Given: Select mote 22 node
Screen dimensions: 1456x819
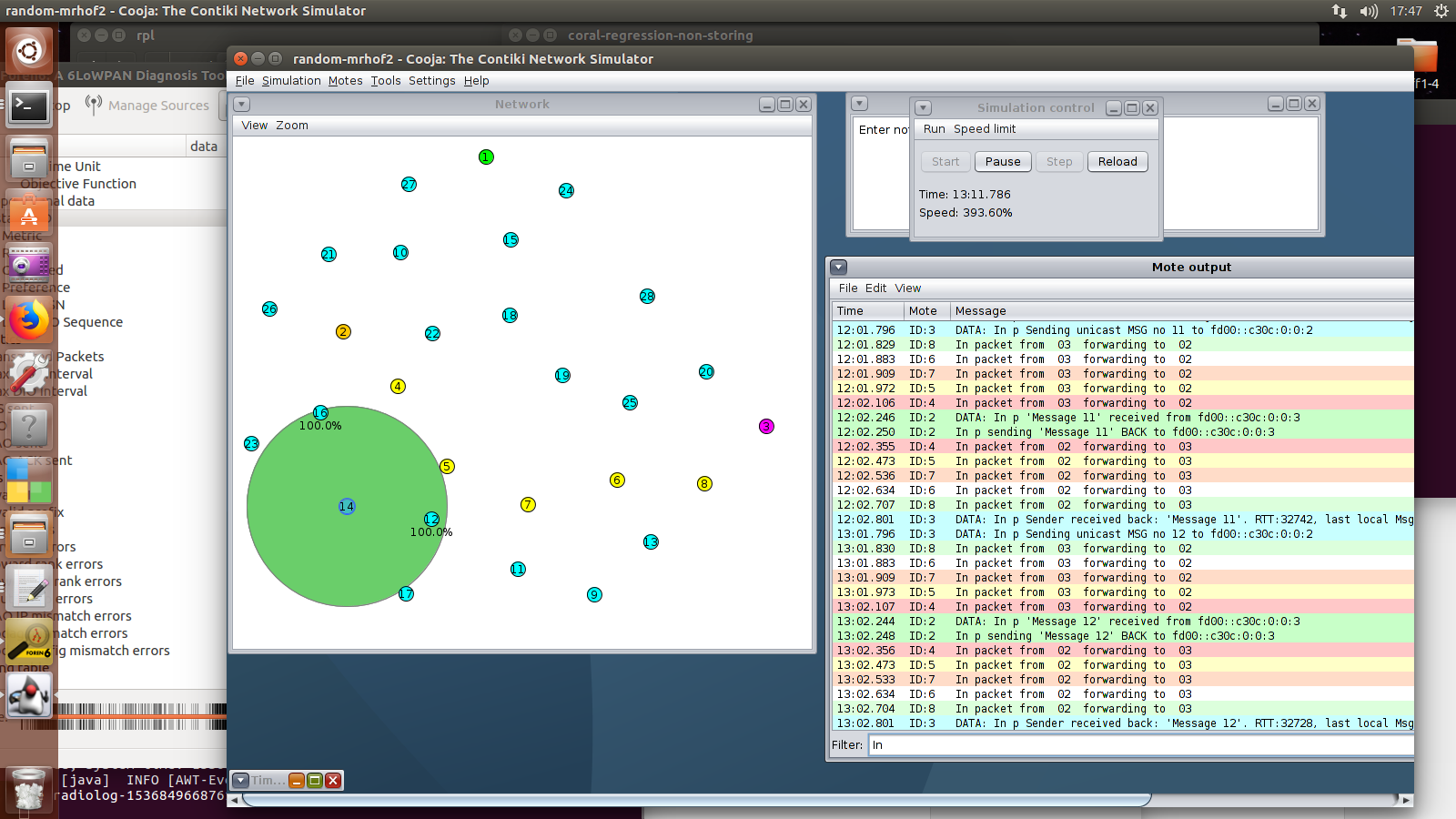Looking at the screenshot, I should pyautogui.click(x=432, y=334).
